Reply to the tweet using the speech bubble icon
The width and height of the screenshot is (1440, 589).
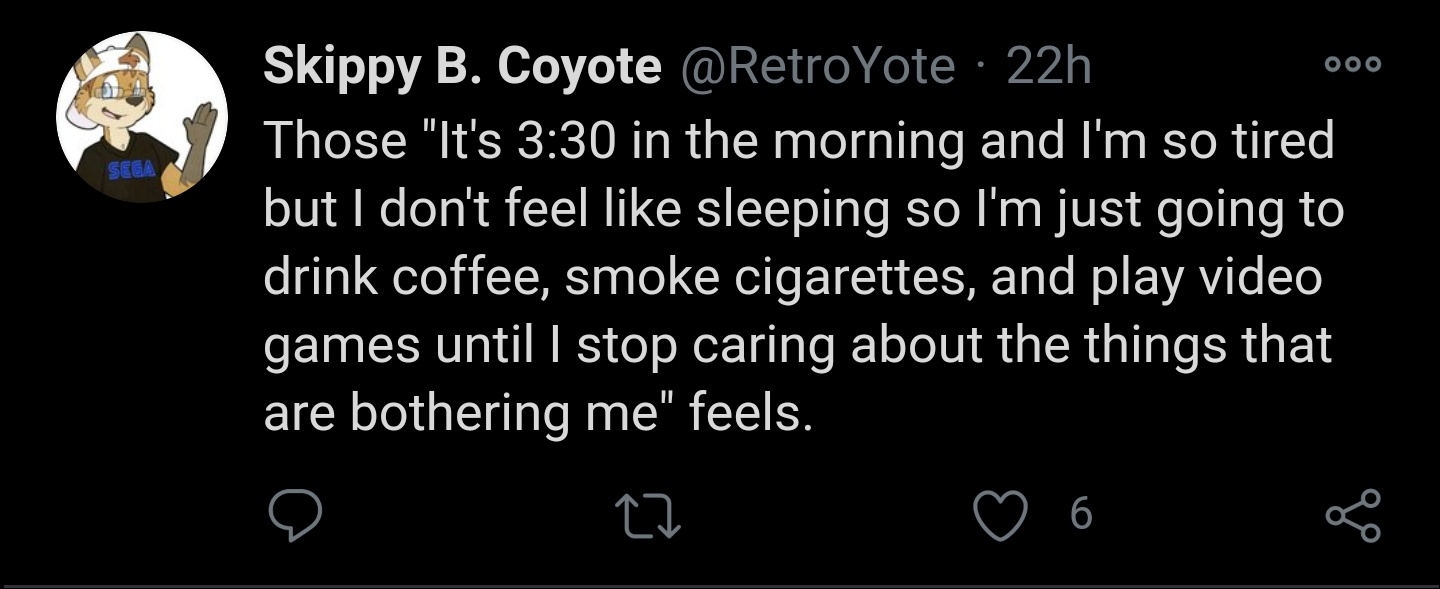(x=294, y=515)
